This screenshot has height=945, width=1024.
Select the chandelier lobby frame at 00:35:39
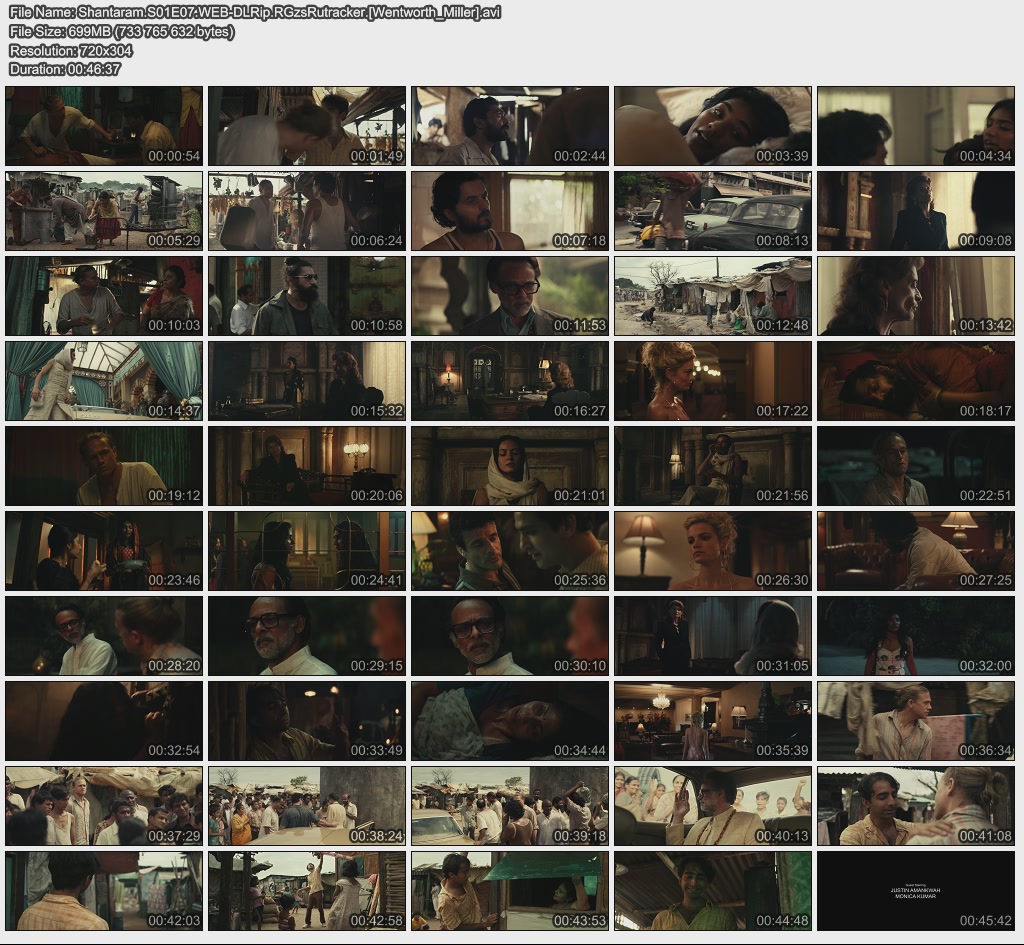[x=713, y=721]
